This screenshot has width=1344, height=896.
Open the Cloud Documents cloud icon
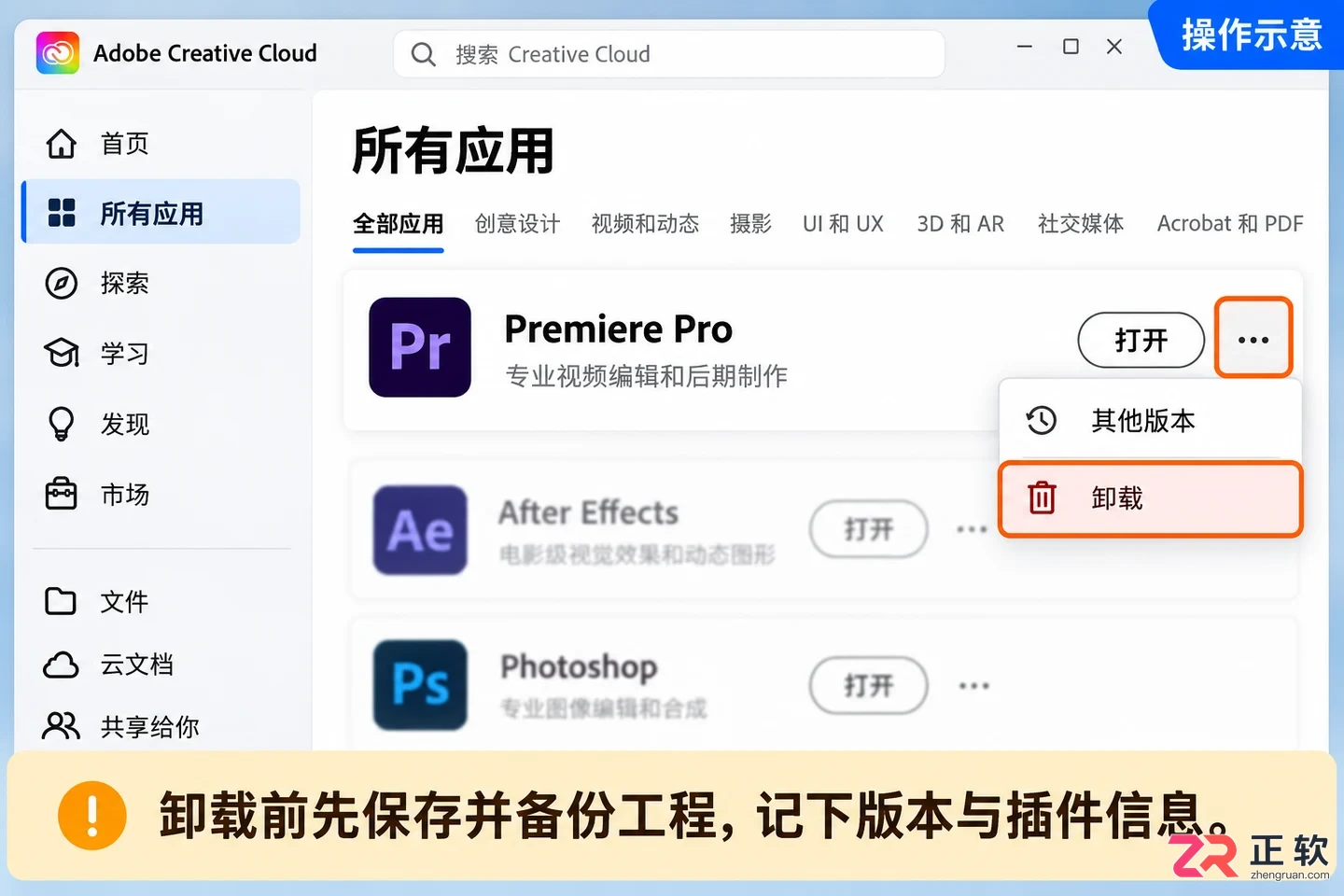click(62, 665)
